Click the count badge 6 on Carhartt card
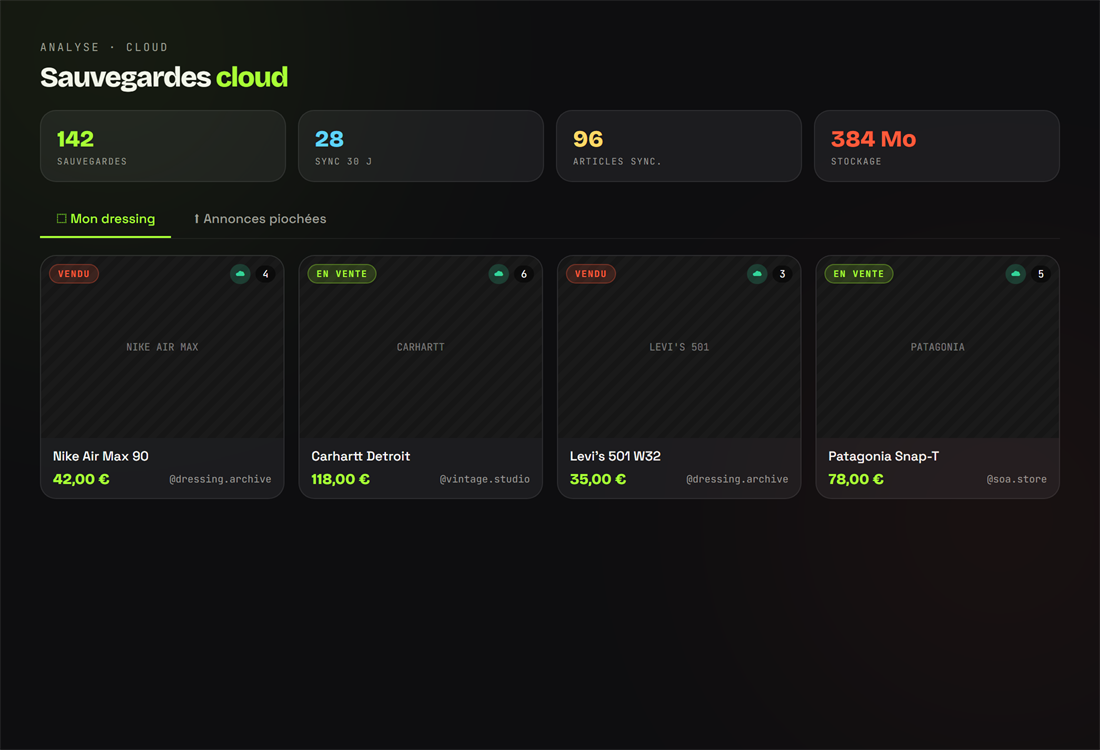 (x=524, y=274)
